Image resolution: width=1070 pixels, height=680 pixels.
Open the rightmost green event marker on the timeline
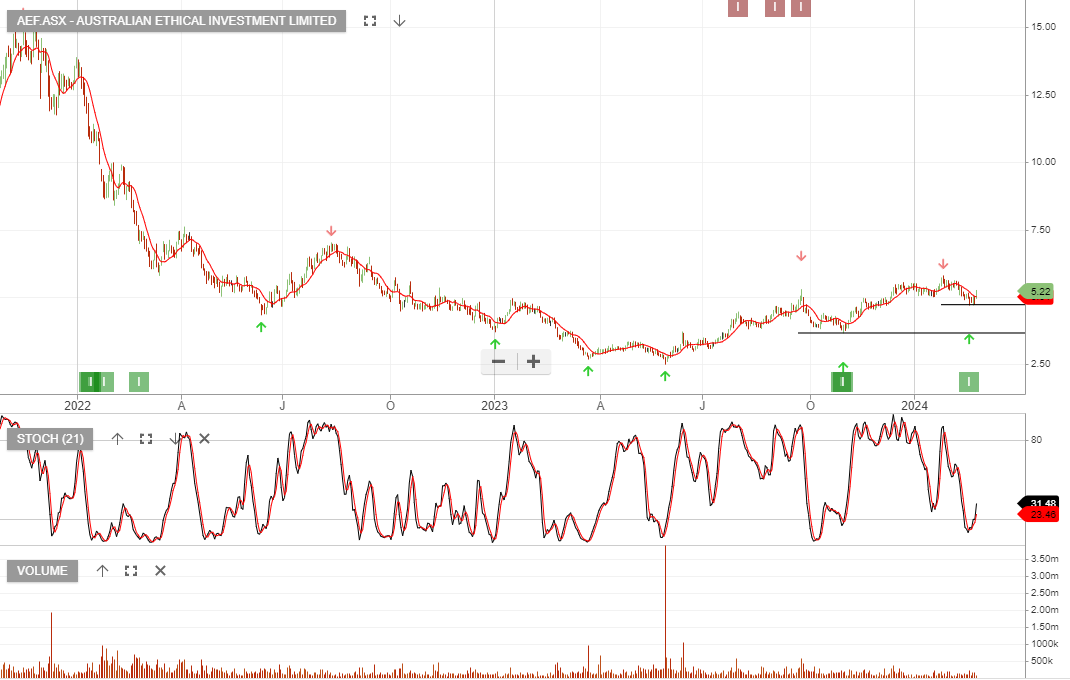(968, 381)
